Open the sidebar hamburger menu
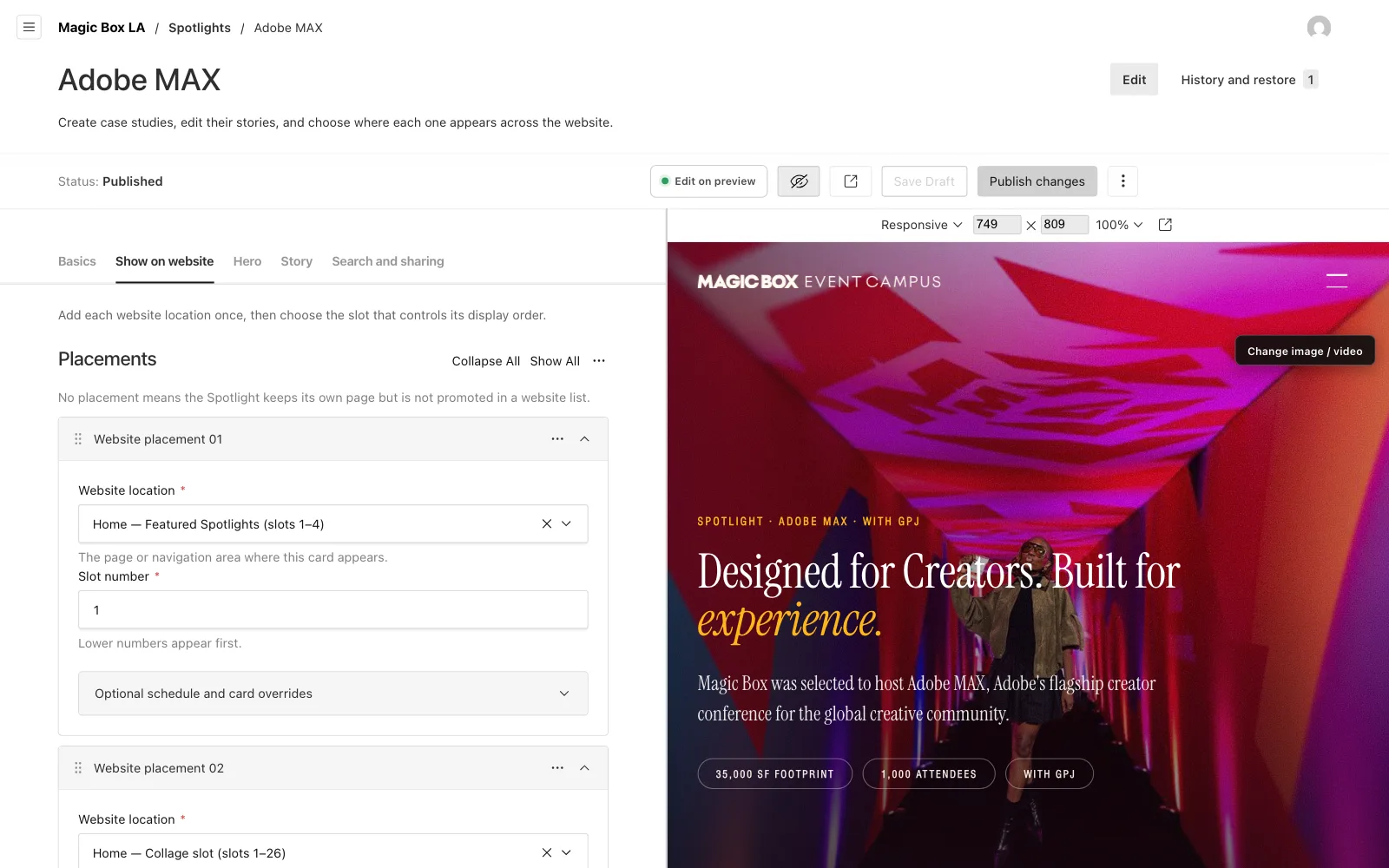The image size is (1389, 868). 29,28
